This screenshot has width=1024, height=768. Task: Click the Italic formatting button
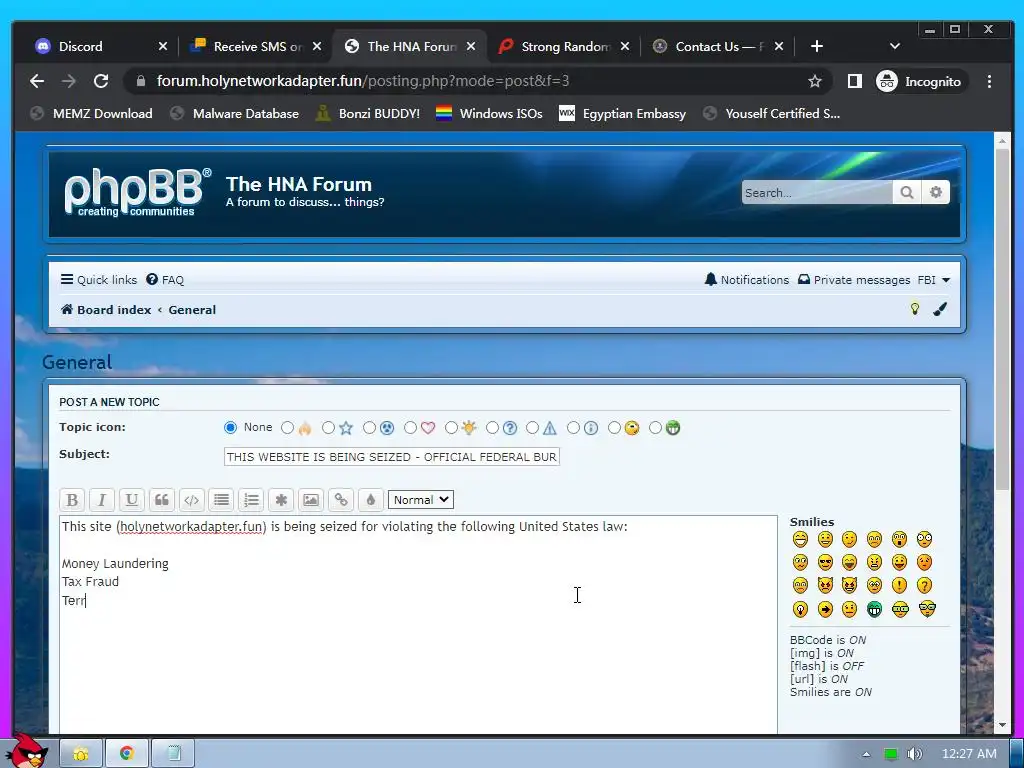pyautogui.click(x=102, y=500)
